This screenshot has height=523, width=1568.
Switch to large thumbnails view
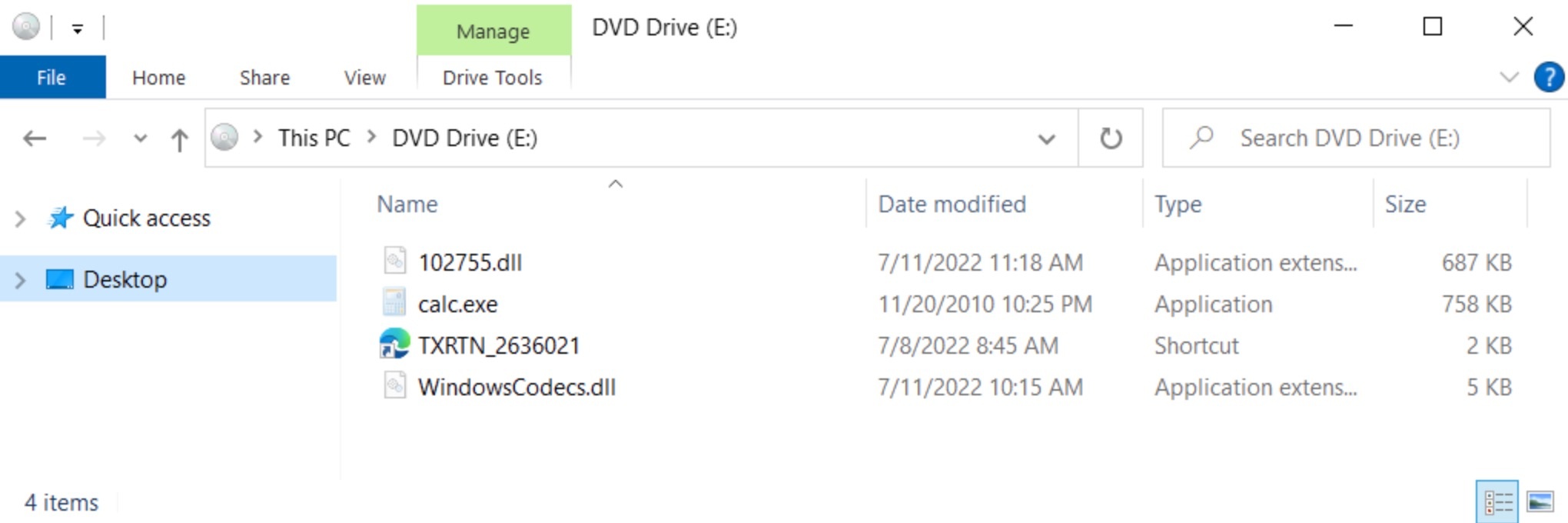pyautogui.click(x=1535, y=501)
